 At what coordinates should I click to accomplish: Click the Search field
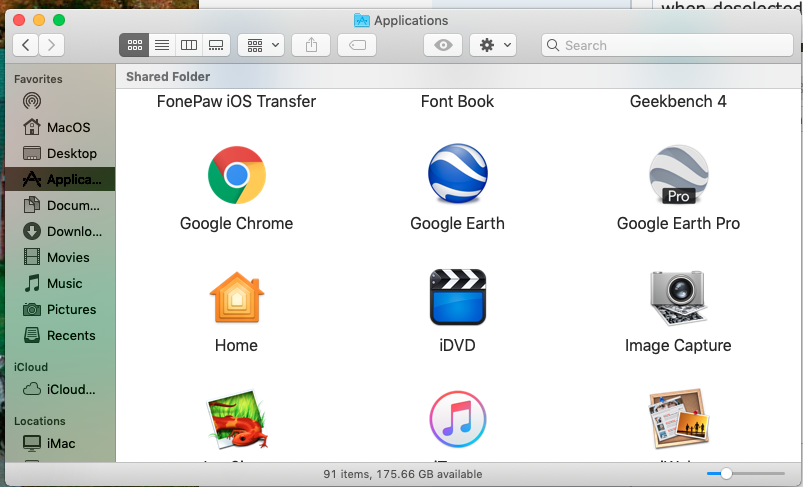(x=667, y=45)
